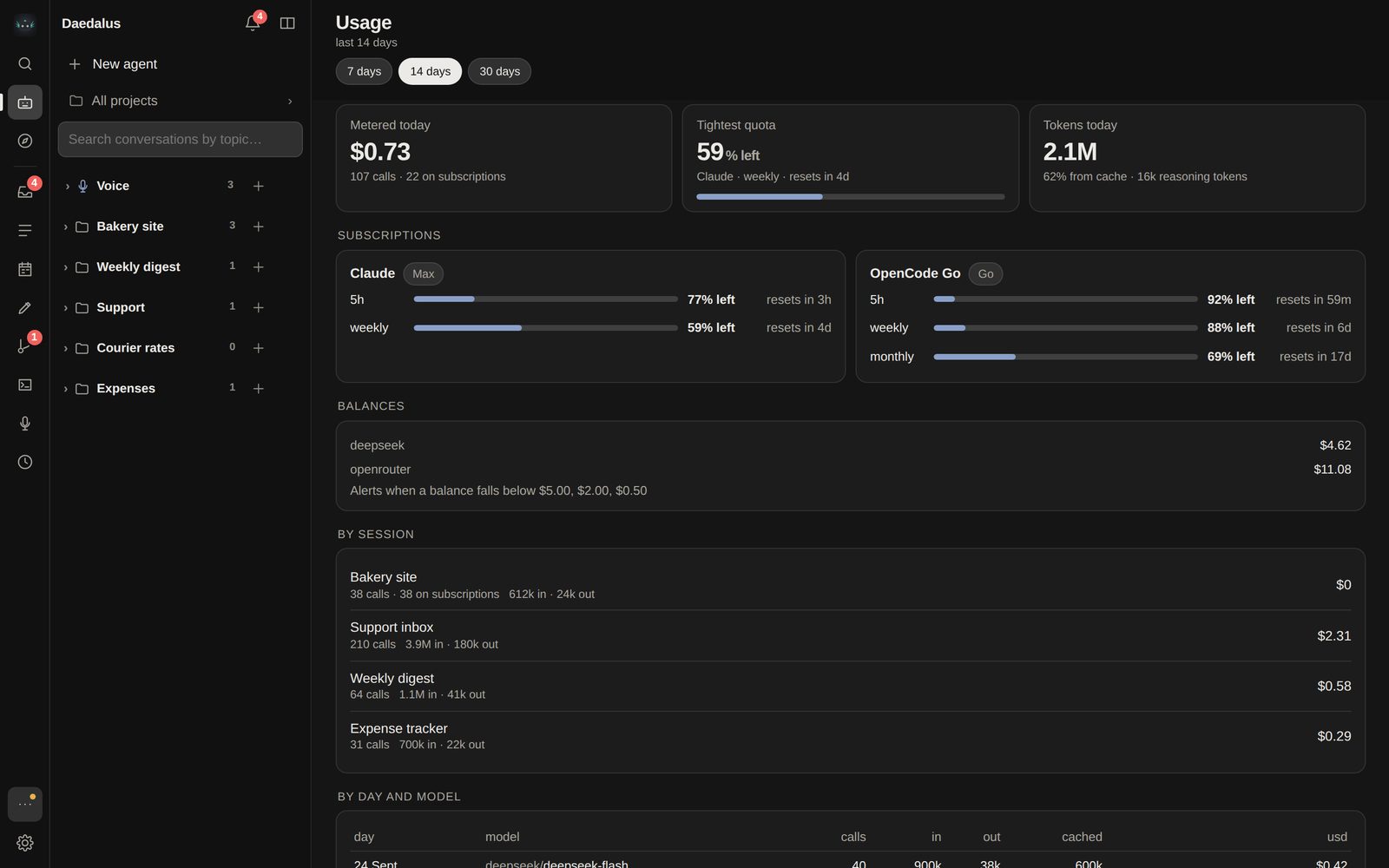Click the search conversations field

point(181,139)
